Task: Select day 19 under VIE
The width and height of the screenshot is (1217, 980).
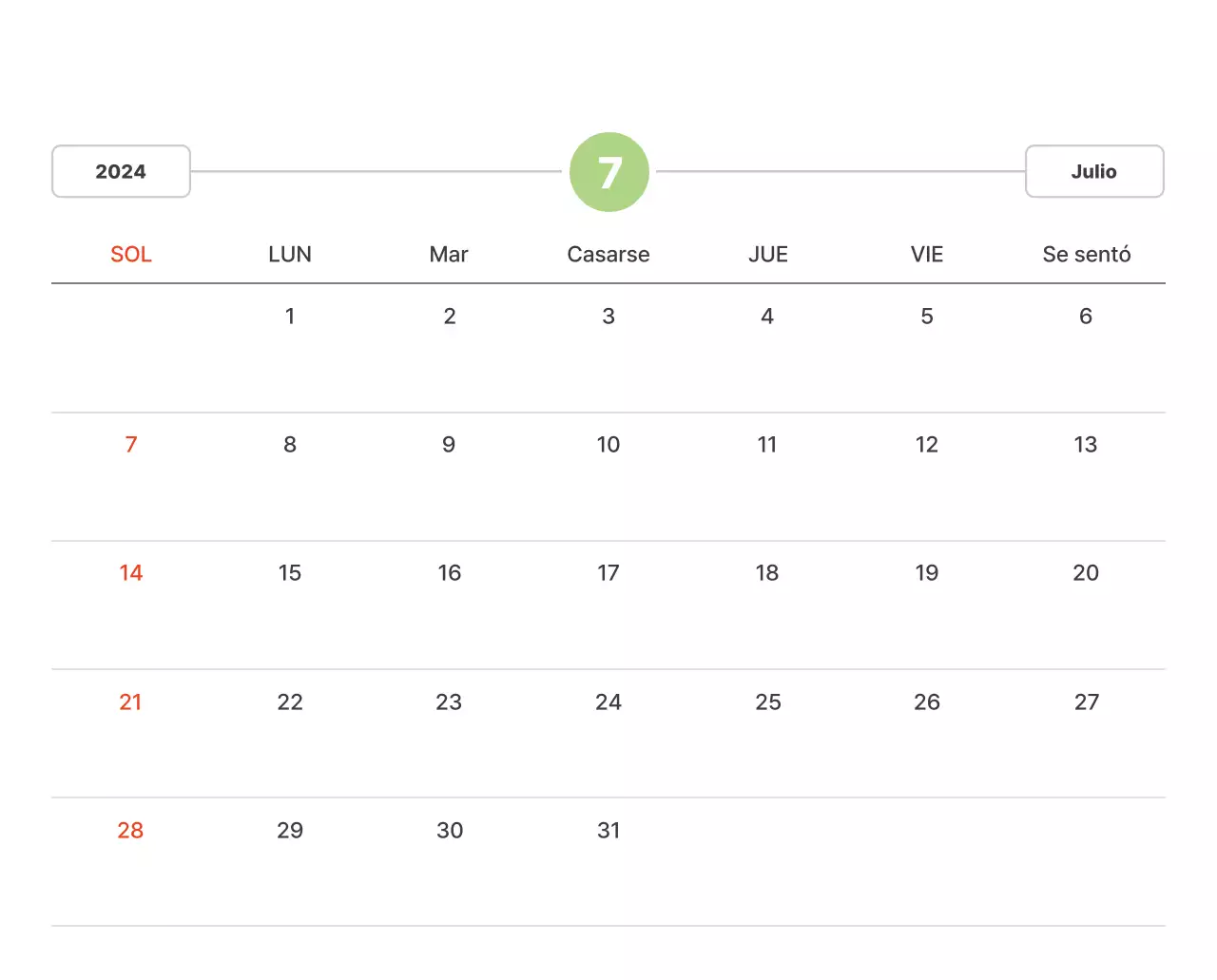Action: click(927, 572)
